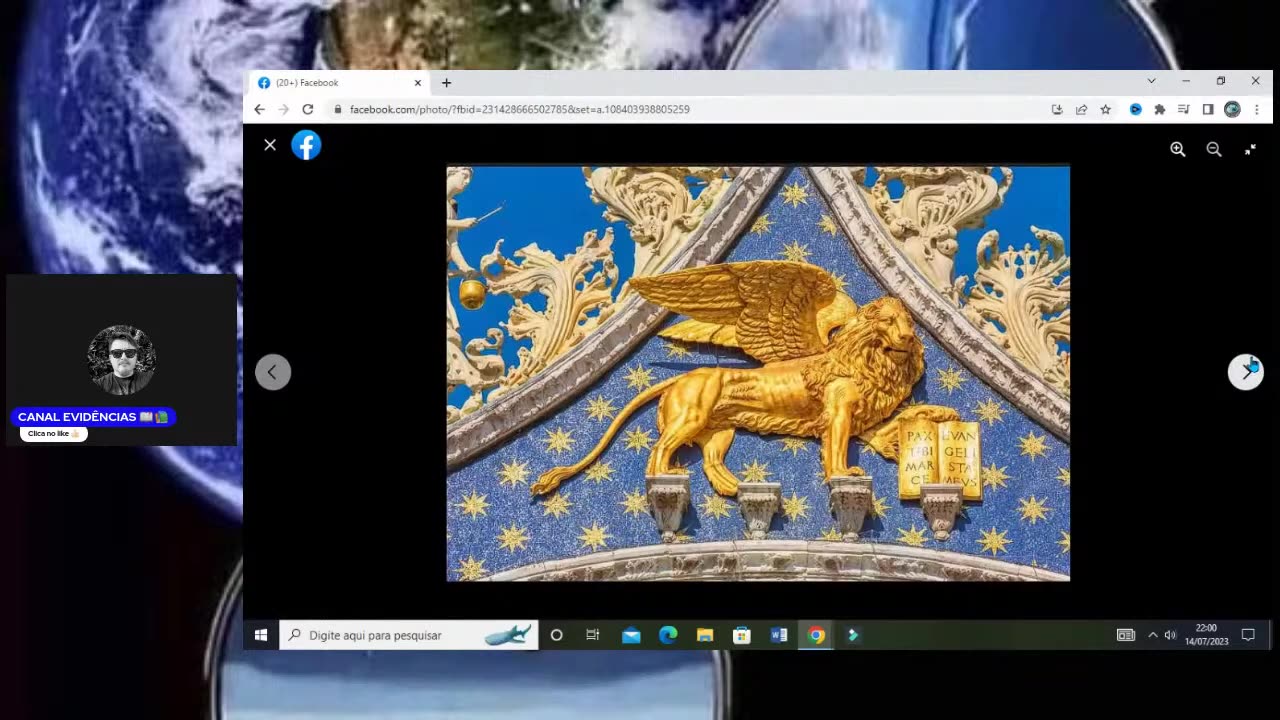Click the Canal Evidências avatar
The height and width of the screenshot is (720, 1280).
point(121,359)
